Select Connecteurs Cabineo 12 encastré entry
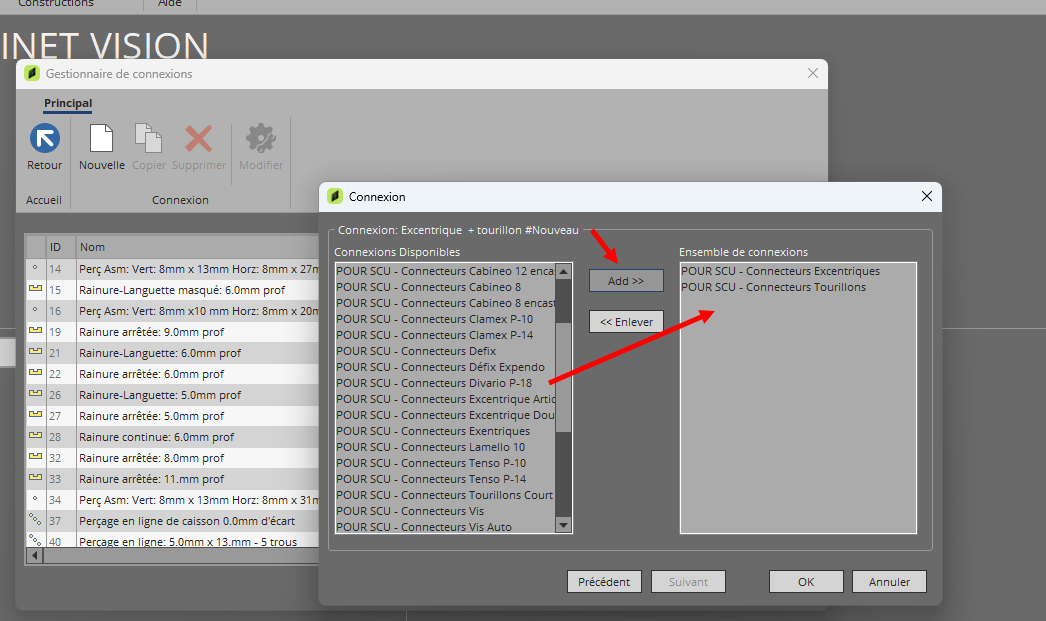This screenshot has height=621, width=1046. click(x=446, y=271)
